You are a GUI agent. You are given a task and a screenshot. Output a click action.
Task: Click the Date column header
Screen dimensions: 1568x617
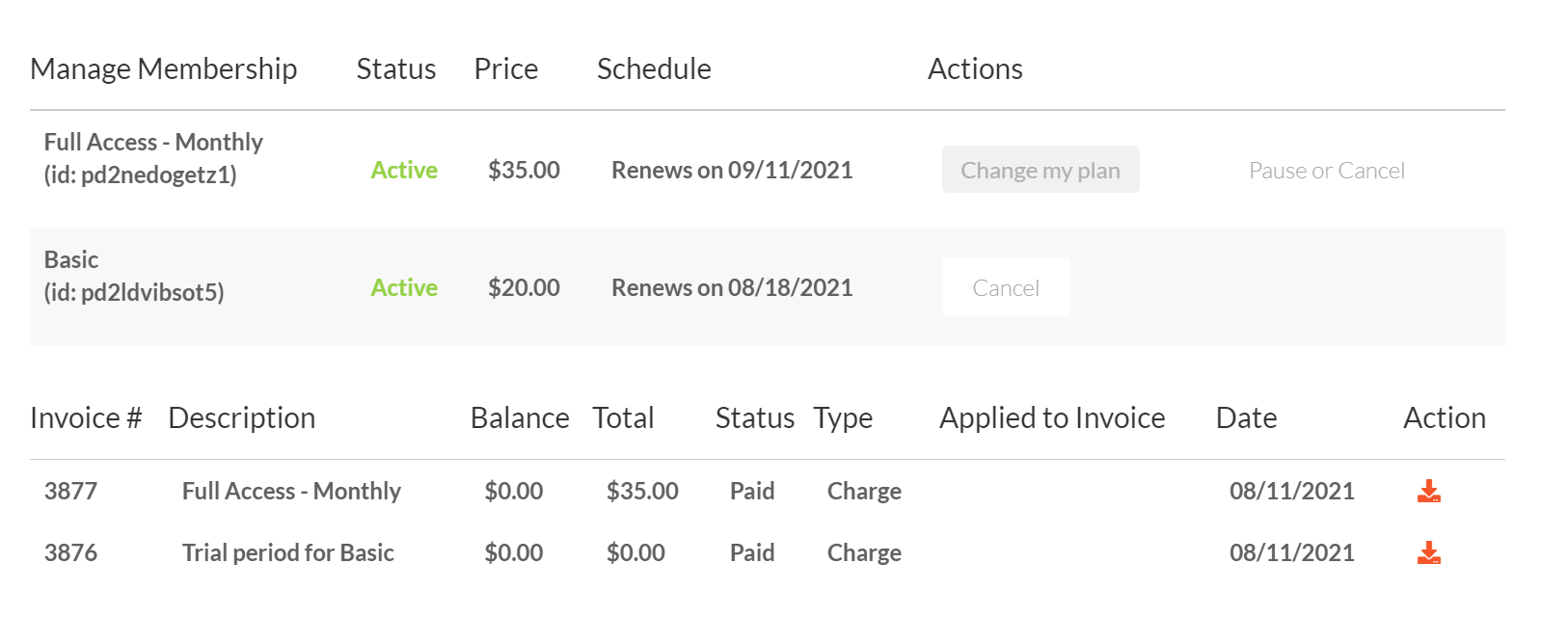click(x=1246, y=418)
